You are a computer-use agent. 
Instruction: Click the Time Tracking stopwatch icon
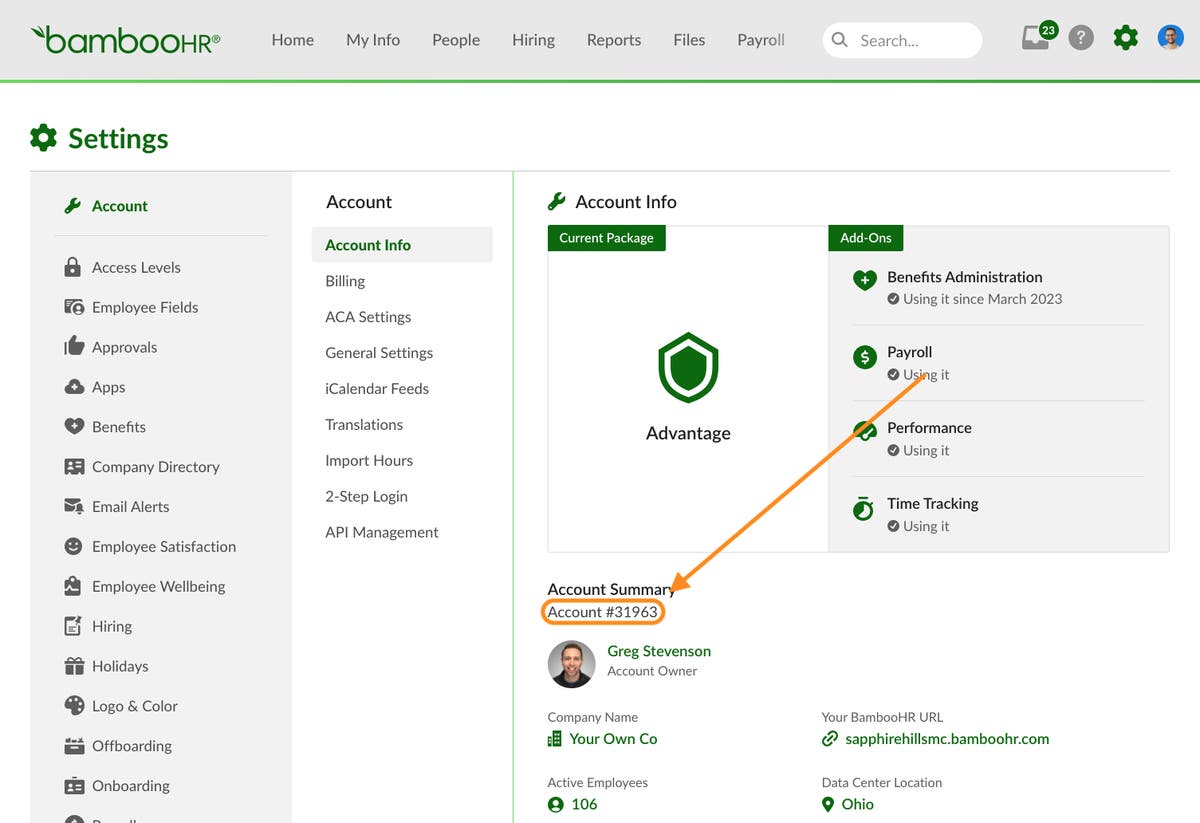(864, 509)
